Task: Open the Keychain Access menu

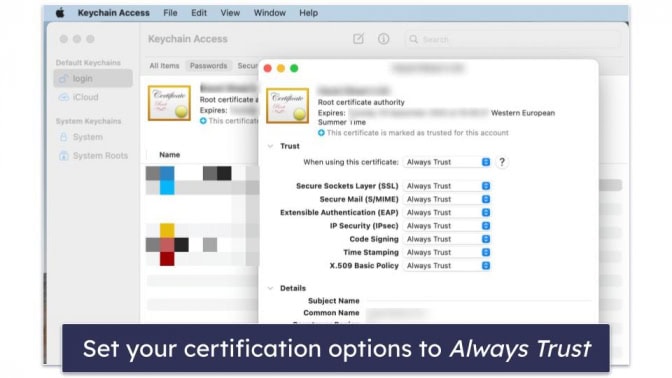Action: 114,13
